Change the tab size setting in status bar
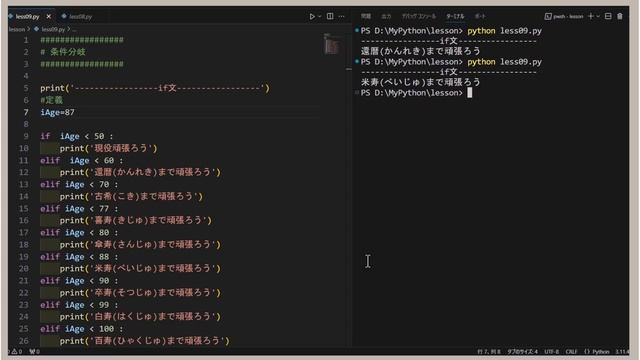The width and height of the screenshot is (640, 360). (x=522, y=351)
